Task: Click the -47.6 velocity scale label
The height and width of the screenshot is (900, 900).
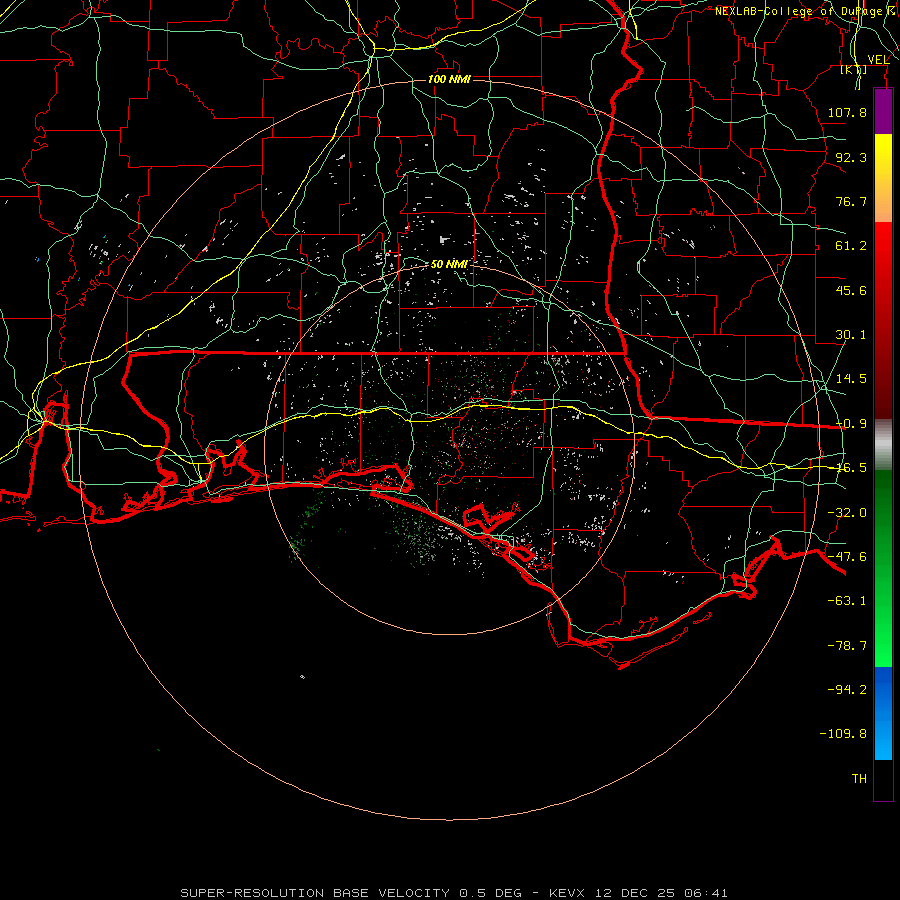Action: click(847, 557)
